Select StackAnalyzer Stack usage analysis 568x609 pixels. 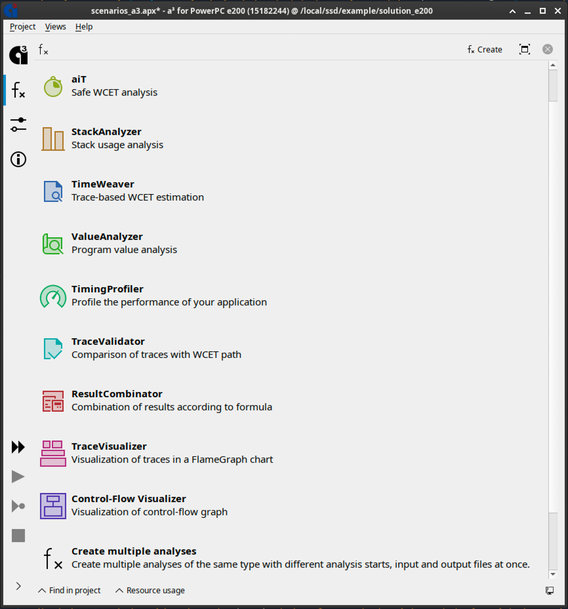pos(291,139)
